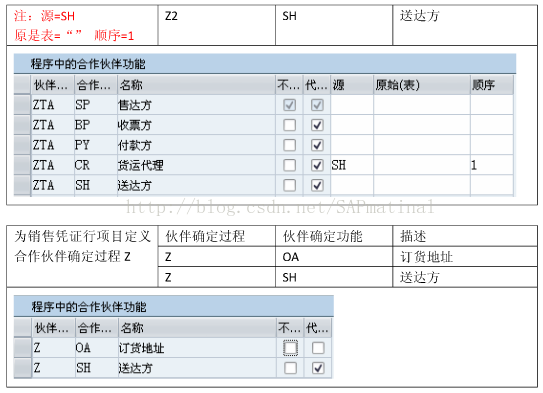Tick the 代... checkbox for OA 订货地址
Image resolution: width=543 pixels, height=393 pixels.
318,348
